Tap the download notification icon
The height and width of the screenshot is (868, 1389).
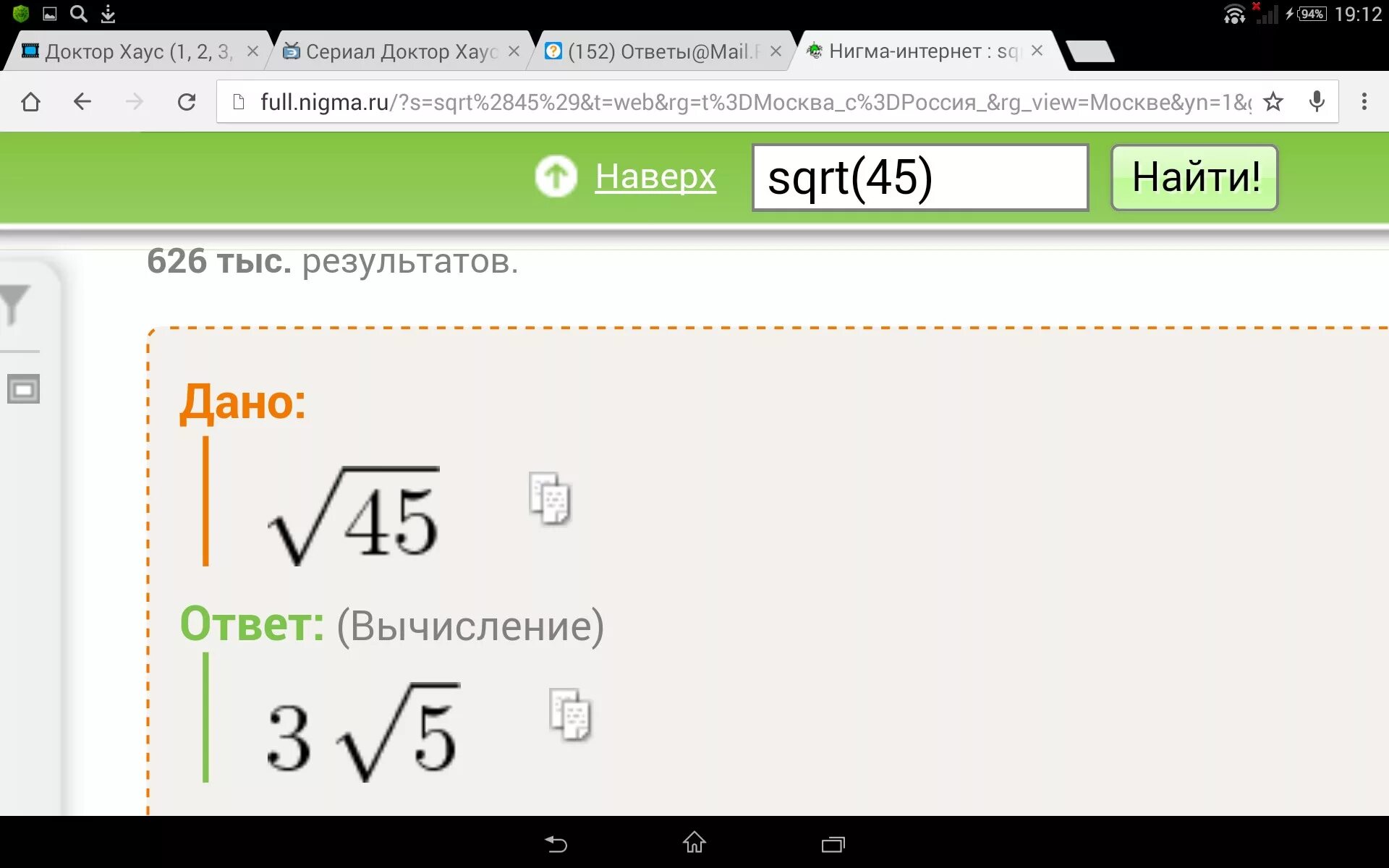tap(108, 14)
